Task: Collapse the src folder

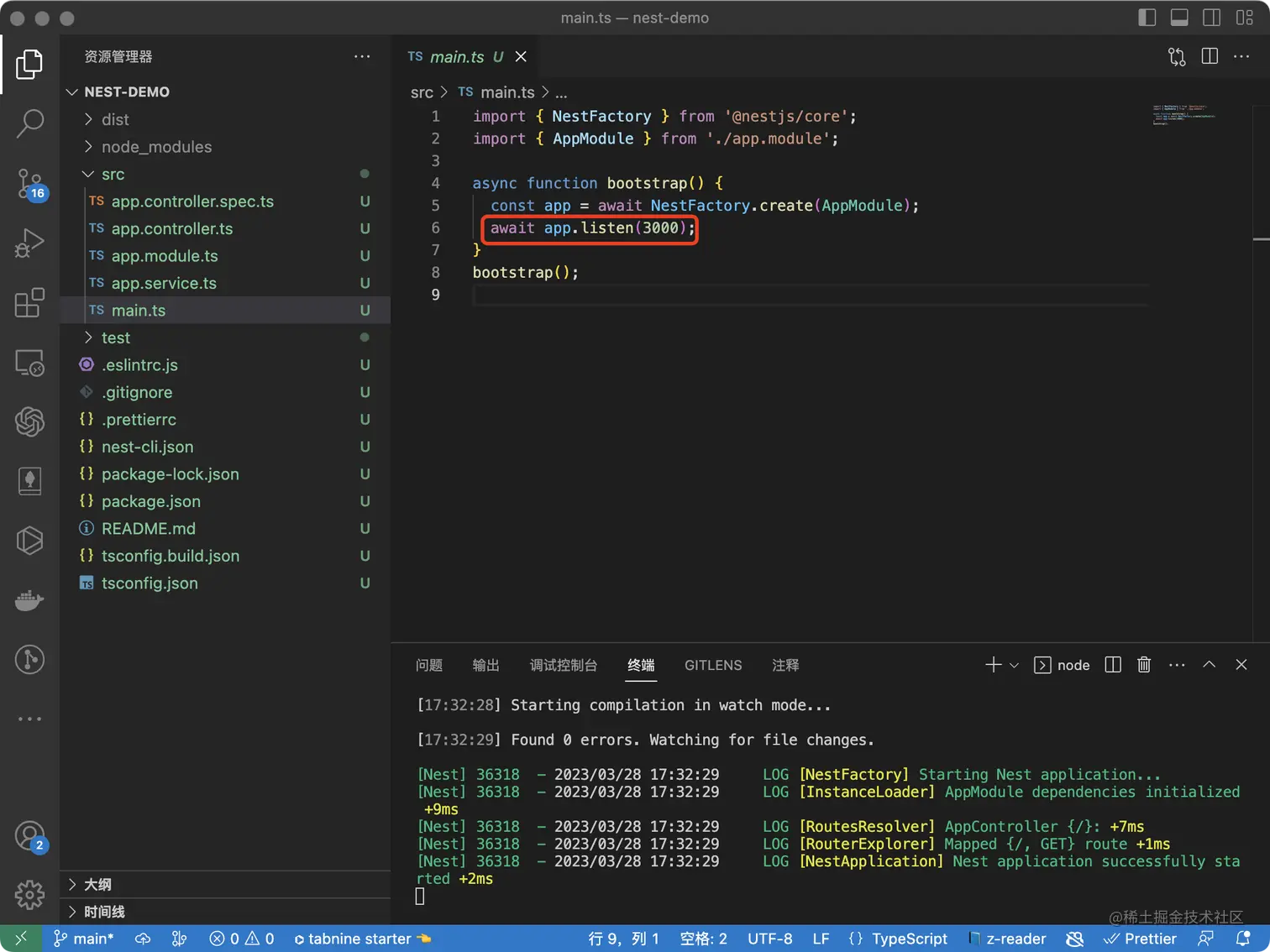Action: click(x=113, y=175)
